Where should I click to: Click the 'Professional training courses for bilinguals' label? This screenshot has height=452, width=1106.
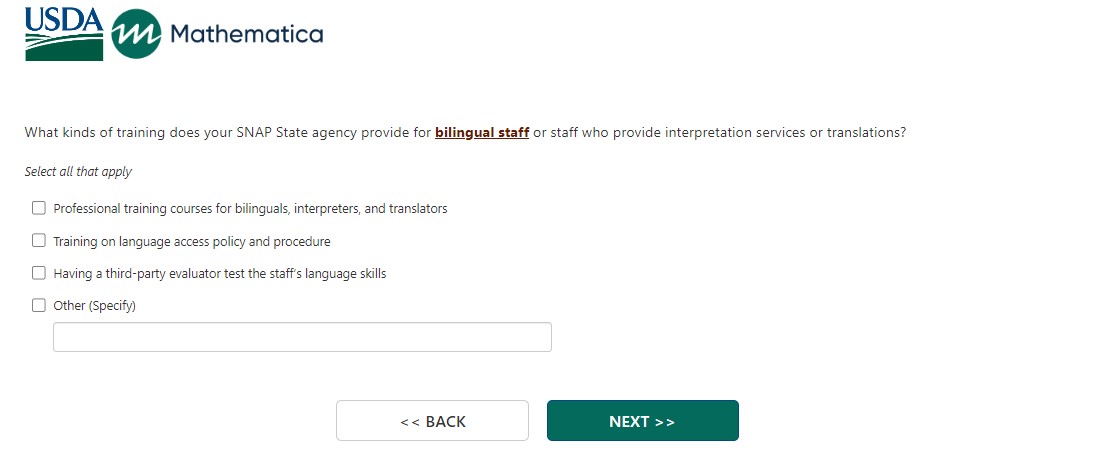250,209
